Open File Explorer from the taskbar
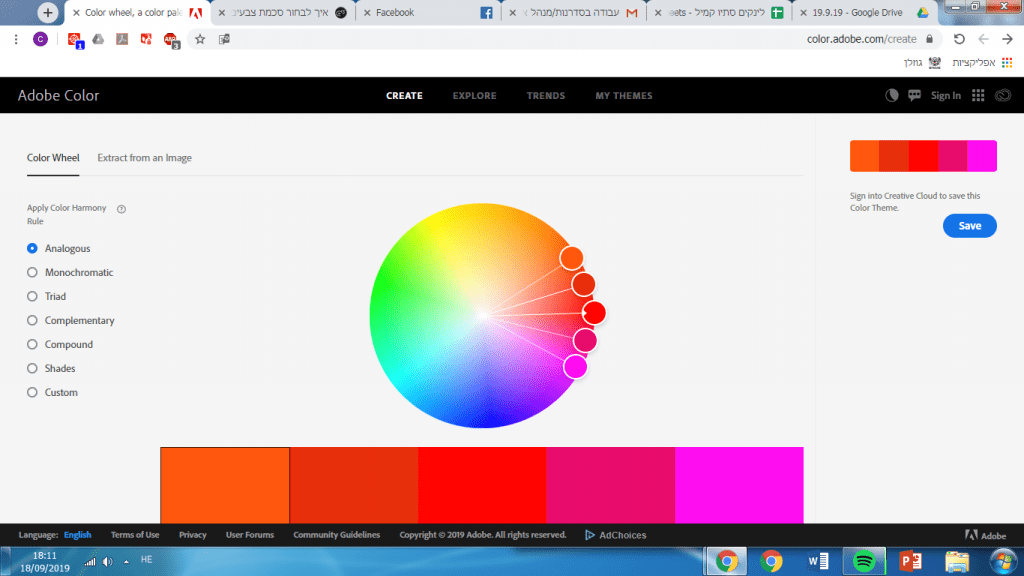The width and height of the screenshot is (1024, 576). (x=957, y=561)
